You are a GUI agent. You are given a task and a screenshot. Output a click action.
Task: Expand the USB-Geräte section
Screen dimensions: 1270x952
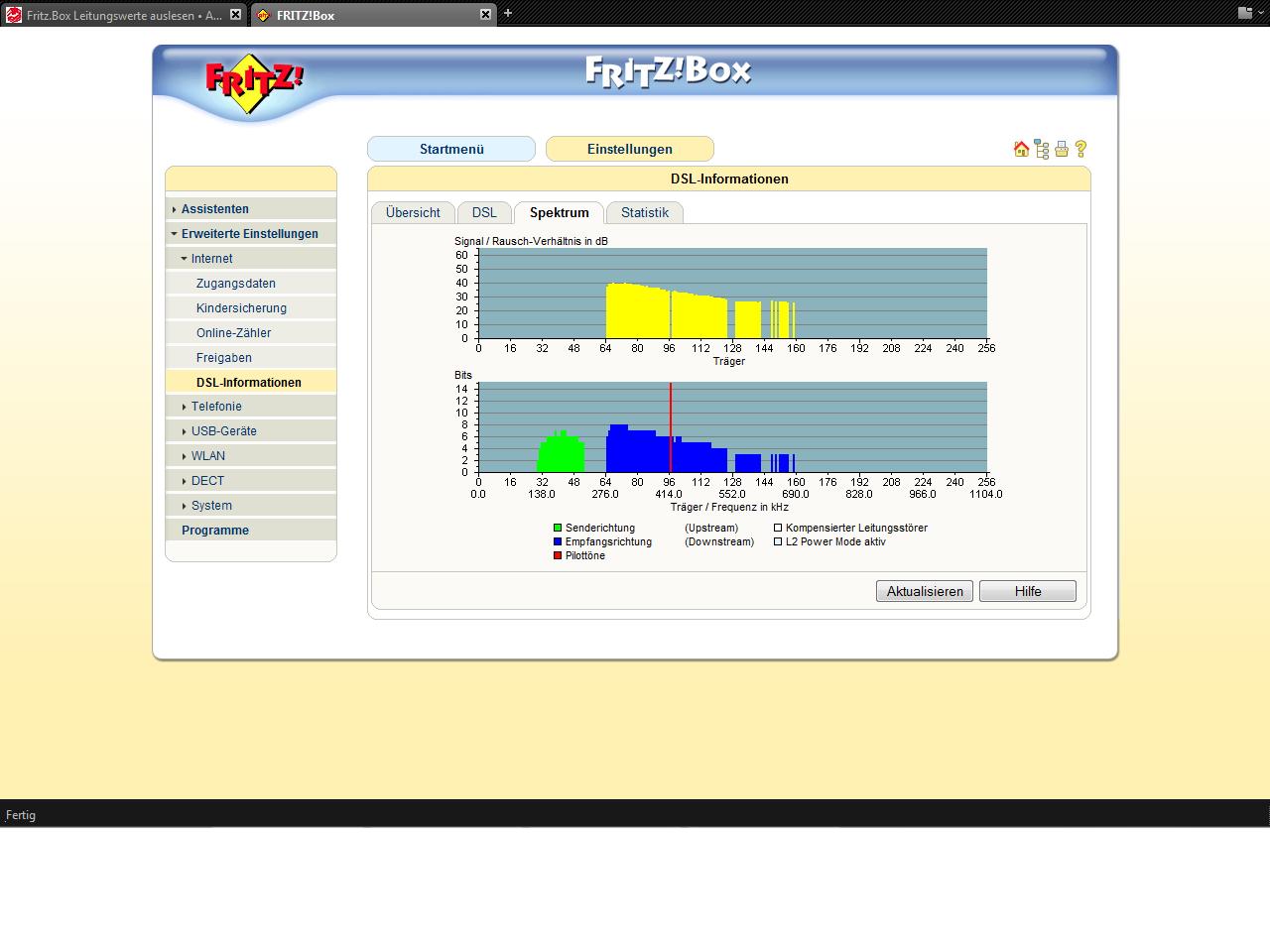pos(223,431)
